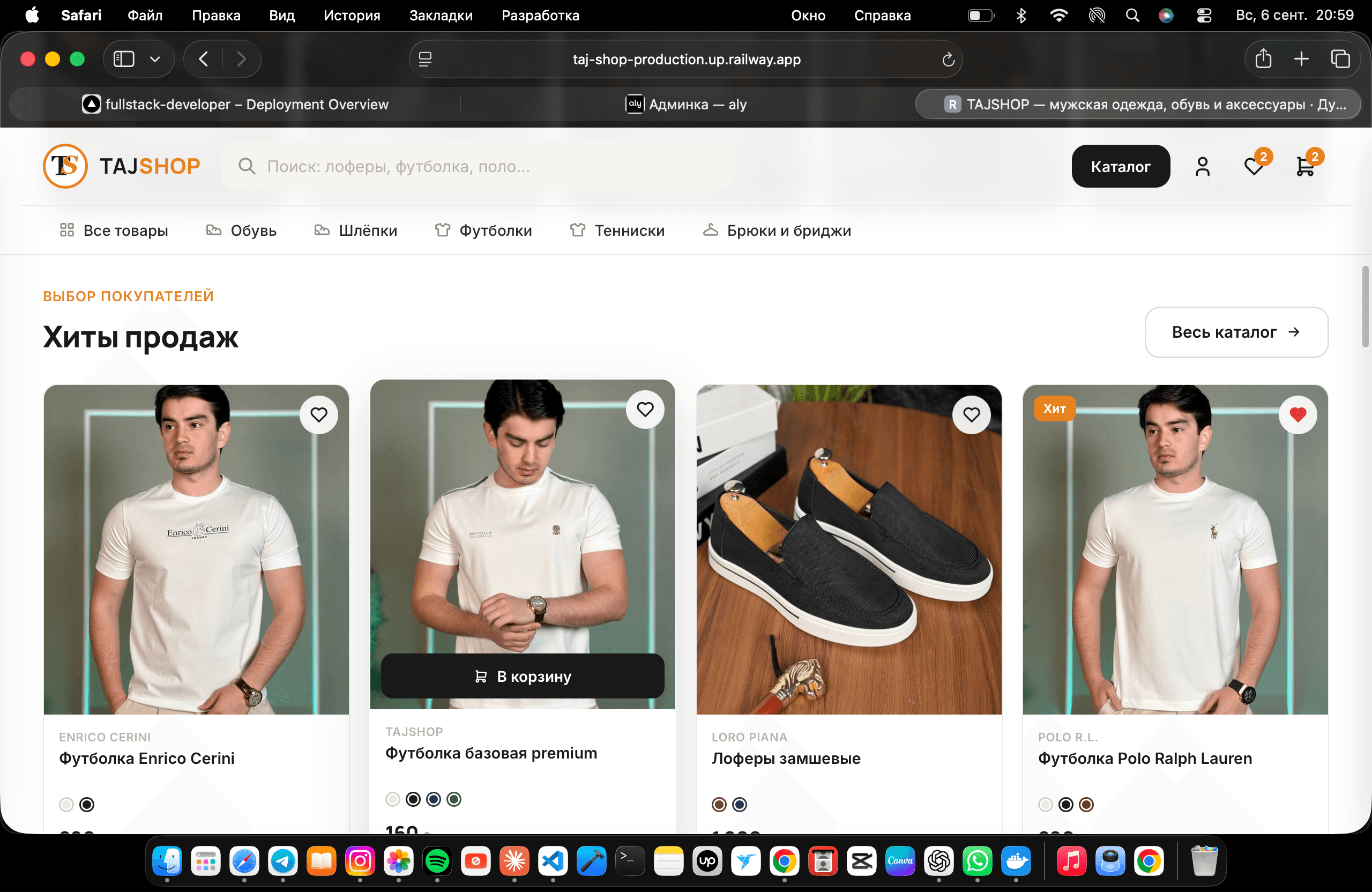1372x892 pixels.
Task: Open the Файл menu
Action: 145,16
